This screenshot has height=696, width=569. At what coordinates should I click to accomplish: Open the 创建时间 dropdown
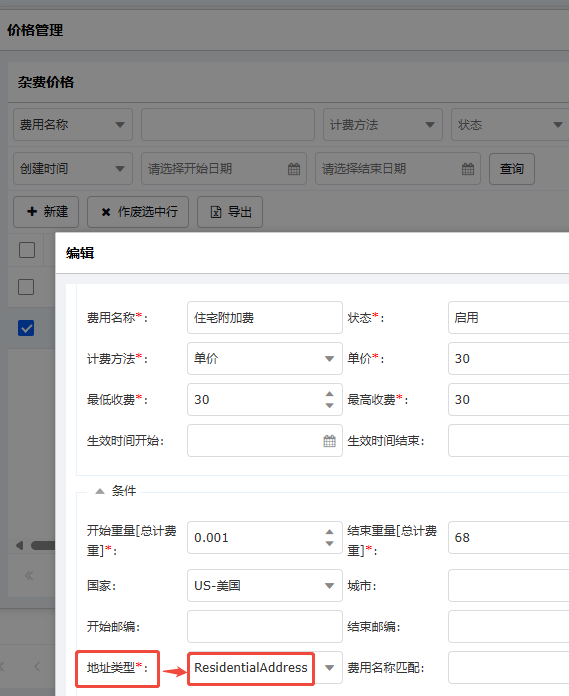73,169
